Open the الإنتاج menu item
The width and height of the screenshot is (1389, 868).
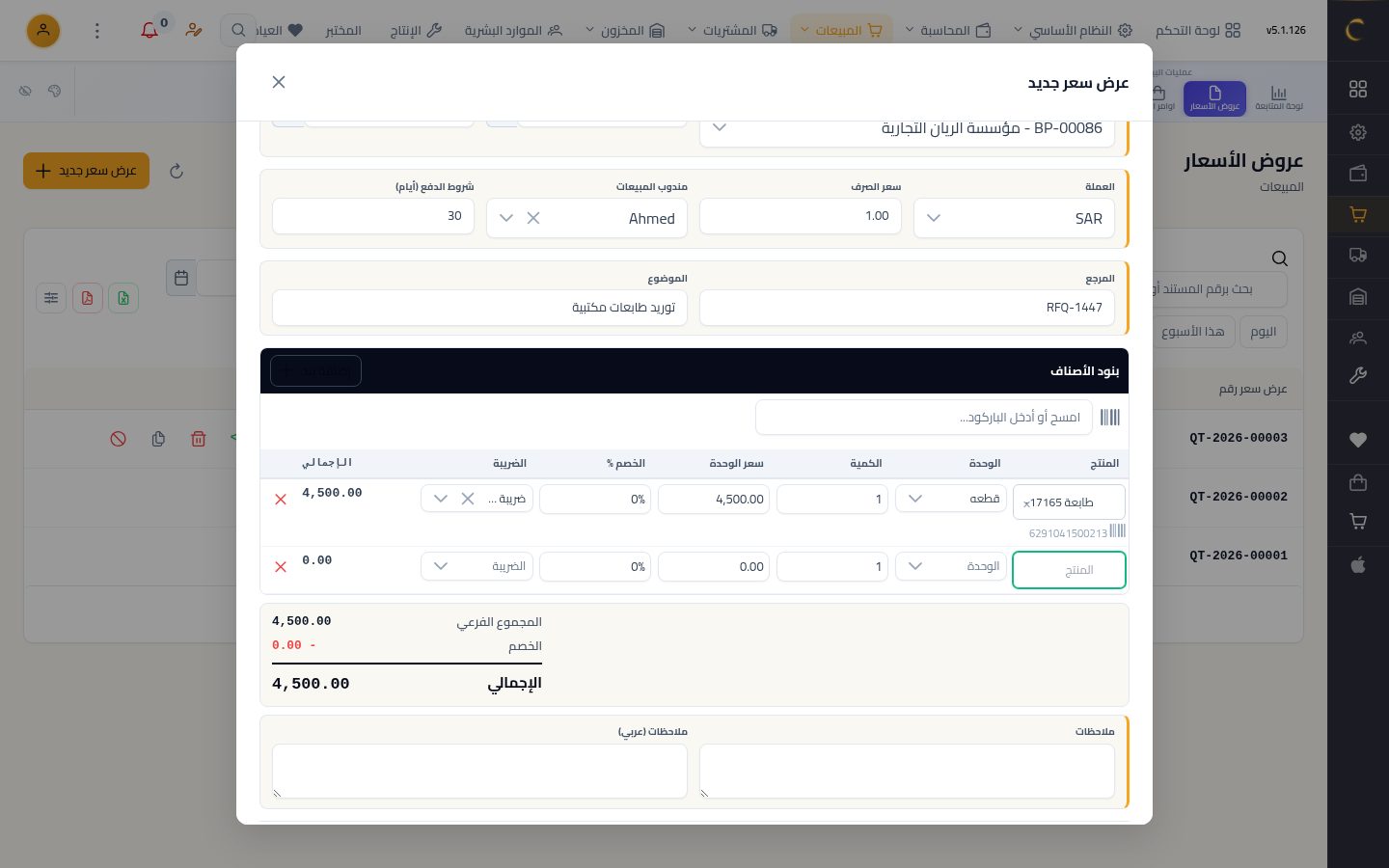[x=416, y=31]
